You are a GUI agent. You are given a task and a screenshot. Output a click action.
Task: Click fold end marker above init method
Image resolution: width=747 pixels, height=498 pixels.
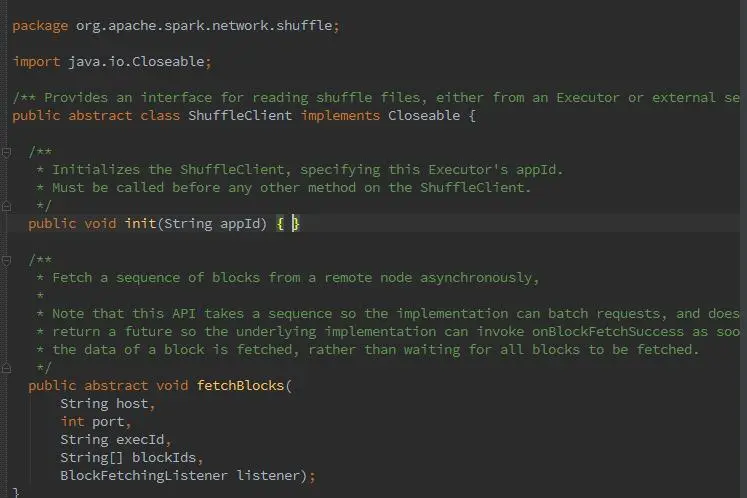point(8,206)
